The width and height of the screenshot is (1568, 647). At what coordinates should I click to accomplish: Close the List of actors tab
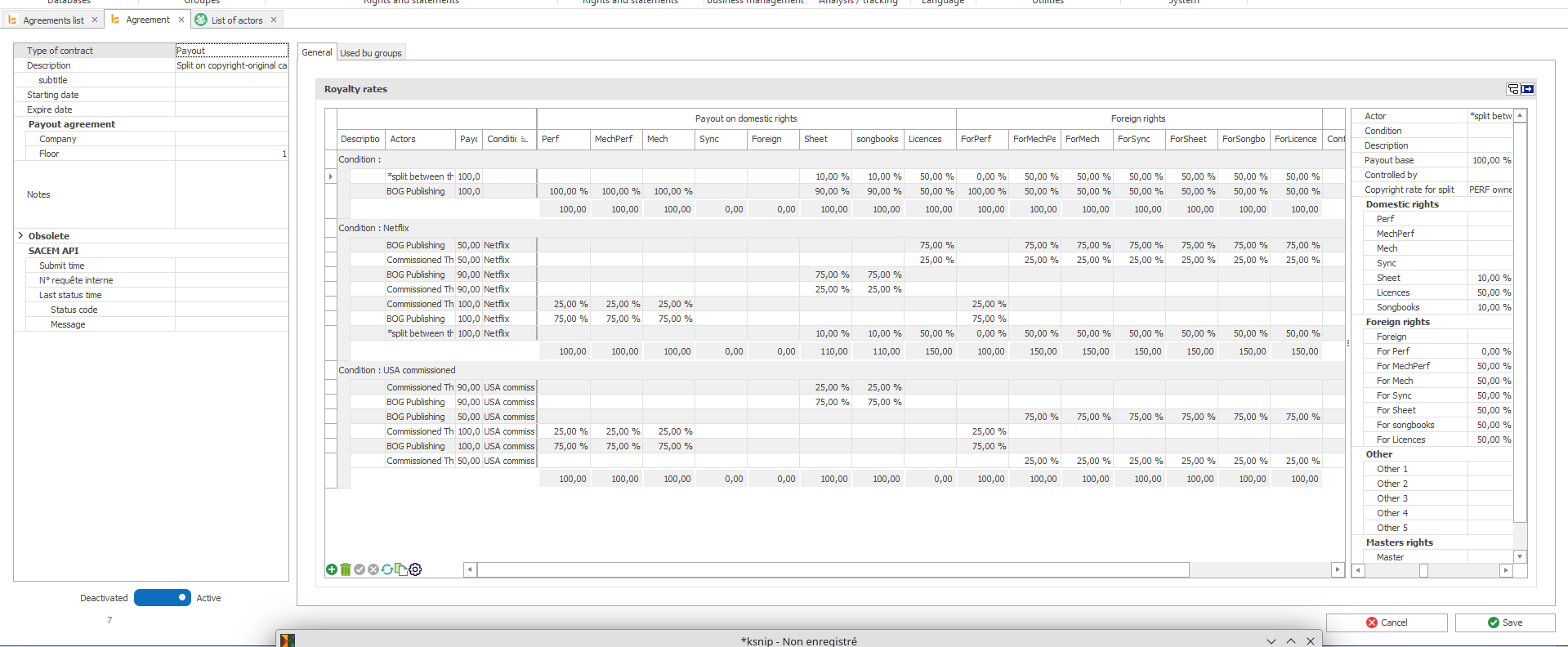pos(274,20)
